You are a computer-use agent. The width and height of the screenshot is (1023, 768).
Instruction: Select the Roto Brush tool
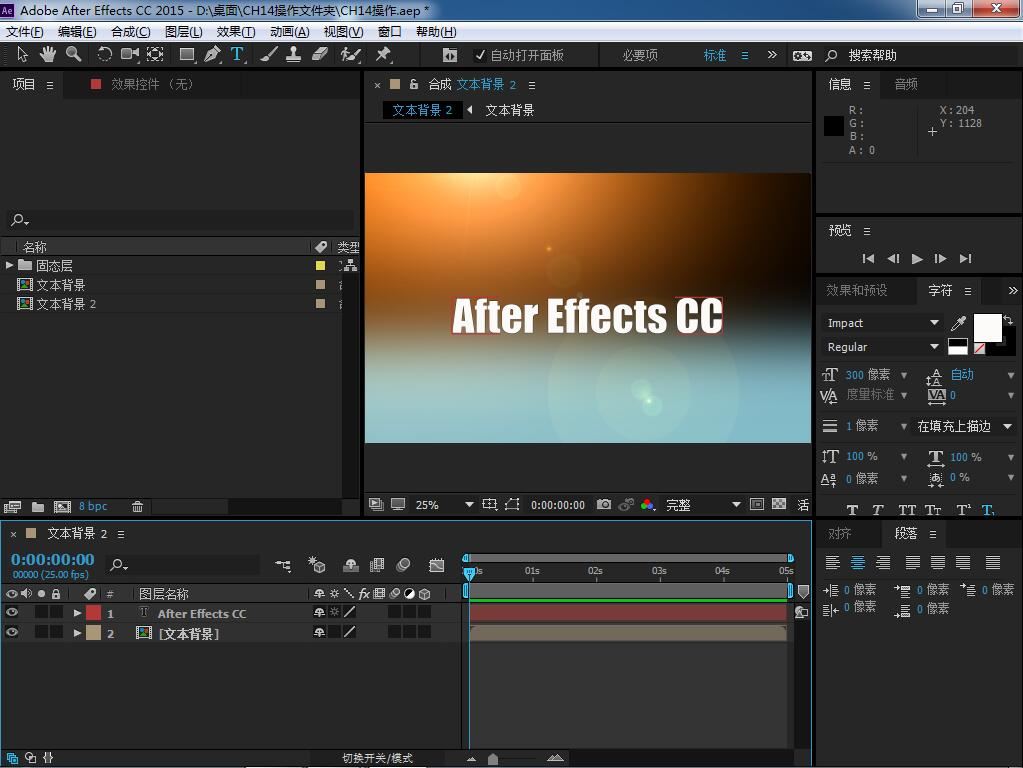pyautogui.click(x=350, y=55)
